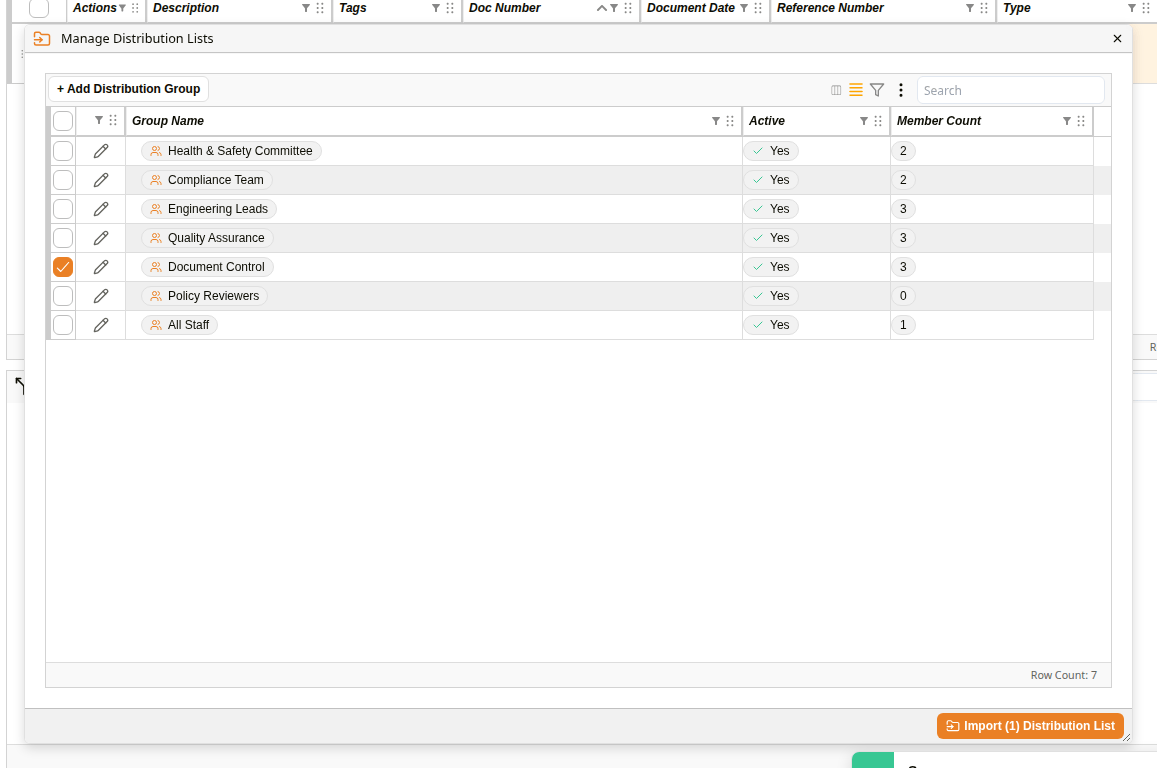Select the Health & Safety Committee checkbox

click(x=63, y=151)
